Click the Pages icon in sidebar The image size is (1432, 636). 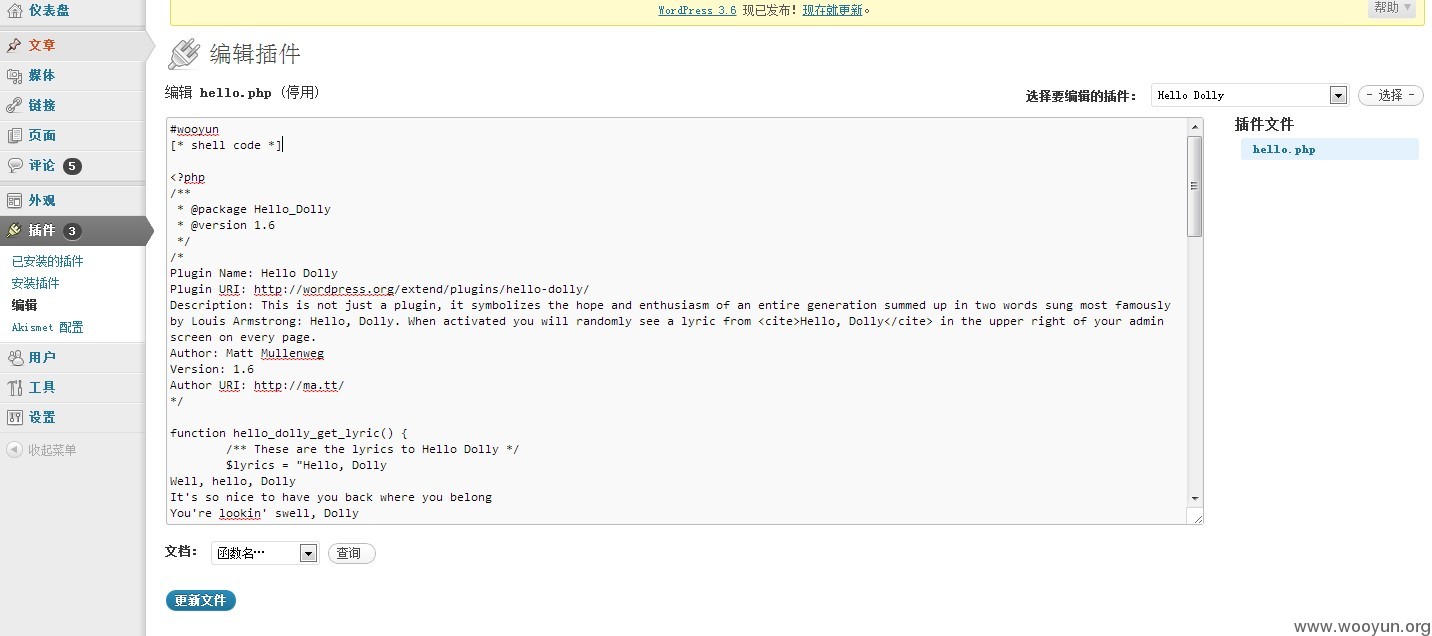[14, 135]
